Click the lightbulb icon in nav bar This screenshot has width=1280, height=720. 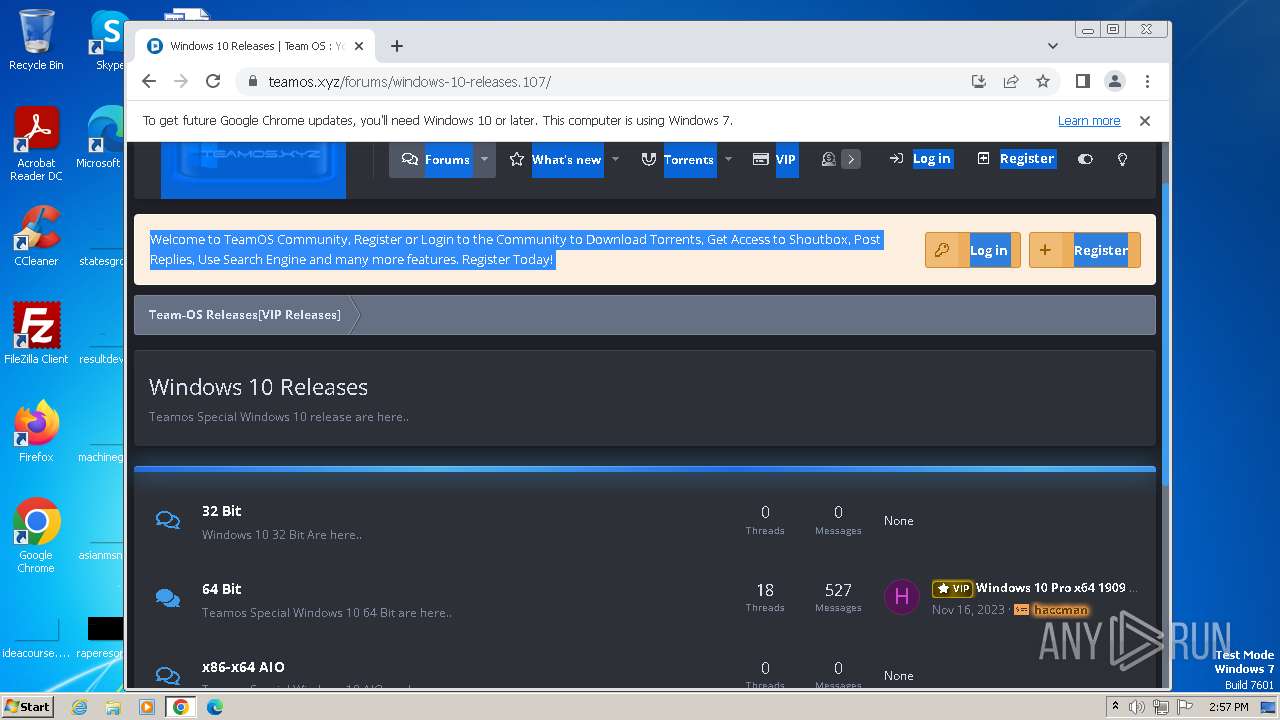1122,159
